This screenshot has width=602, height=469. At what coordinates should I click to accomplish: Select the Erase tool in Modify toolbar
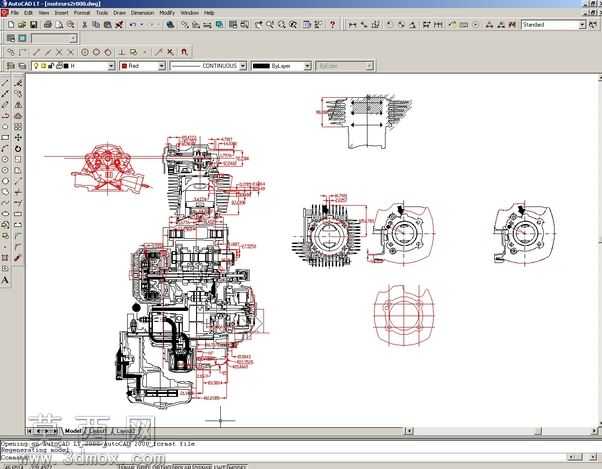18,83
